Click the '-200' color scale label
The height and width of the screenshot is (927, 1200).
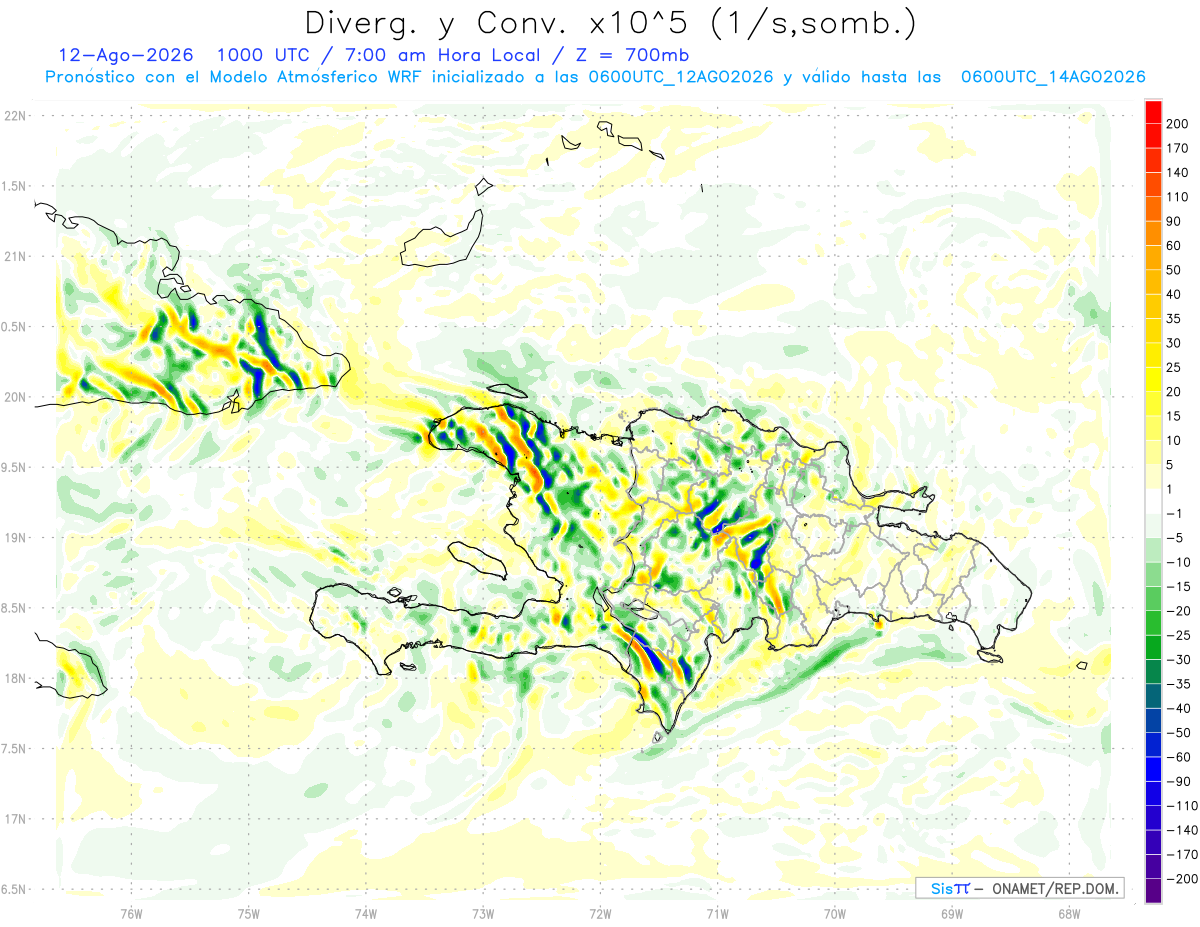(1181, 879)
